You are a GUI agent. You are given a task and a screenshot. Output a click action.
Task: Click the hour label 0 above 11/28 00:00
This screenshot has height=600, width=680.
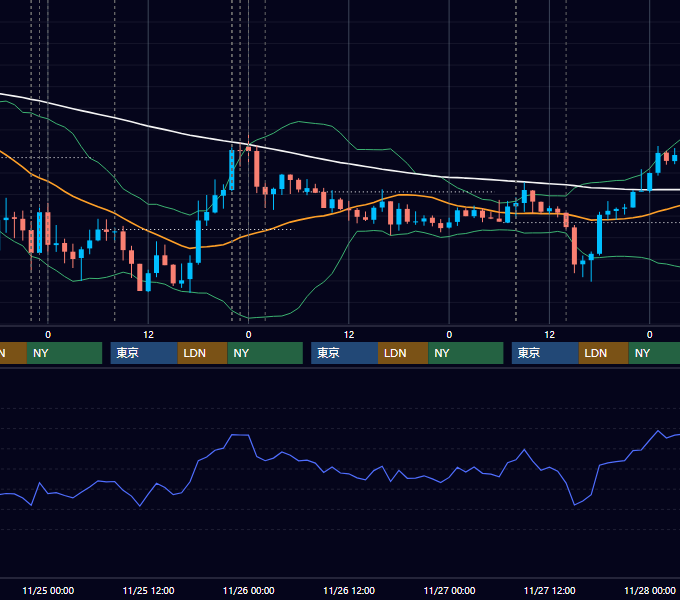pyautogui.click(x=650, y=335)
